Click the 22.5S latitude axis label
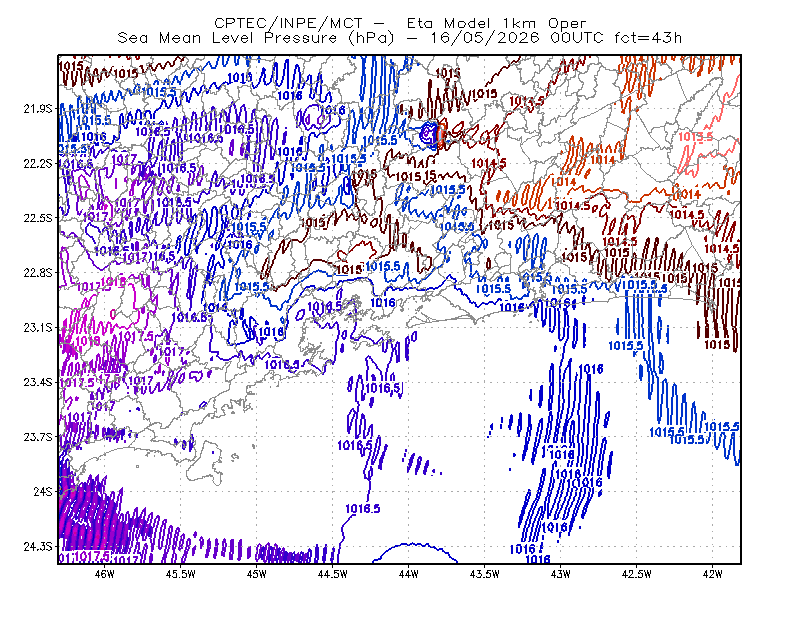The image size is (800, 618). click(38, 218)
